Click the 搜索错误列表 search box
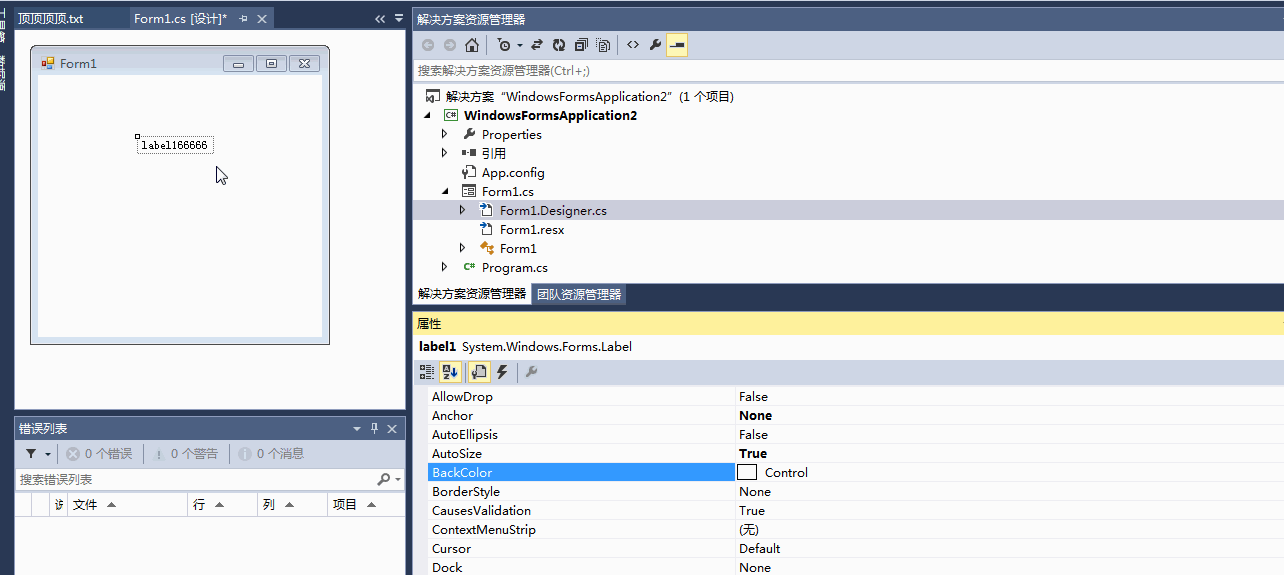Screen dimensions: 1284x575 coord(195,480)
